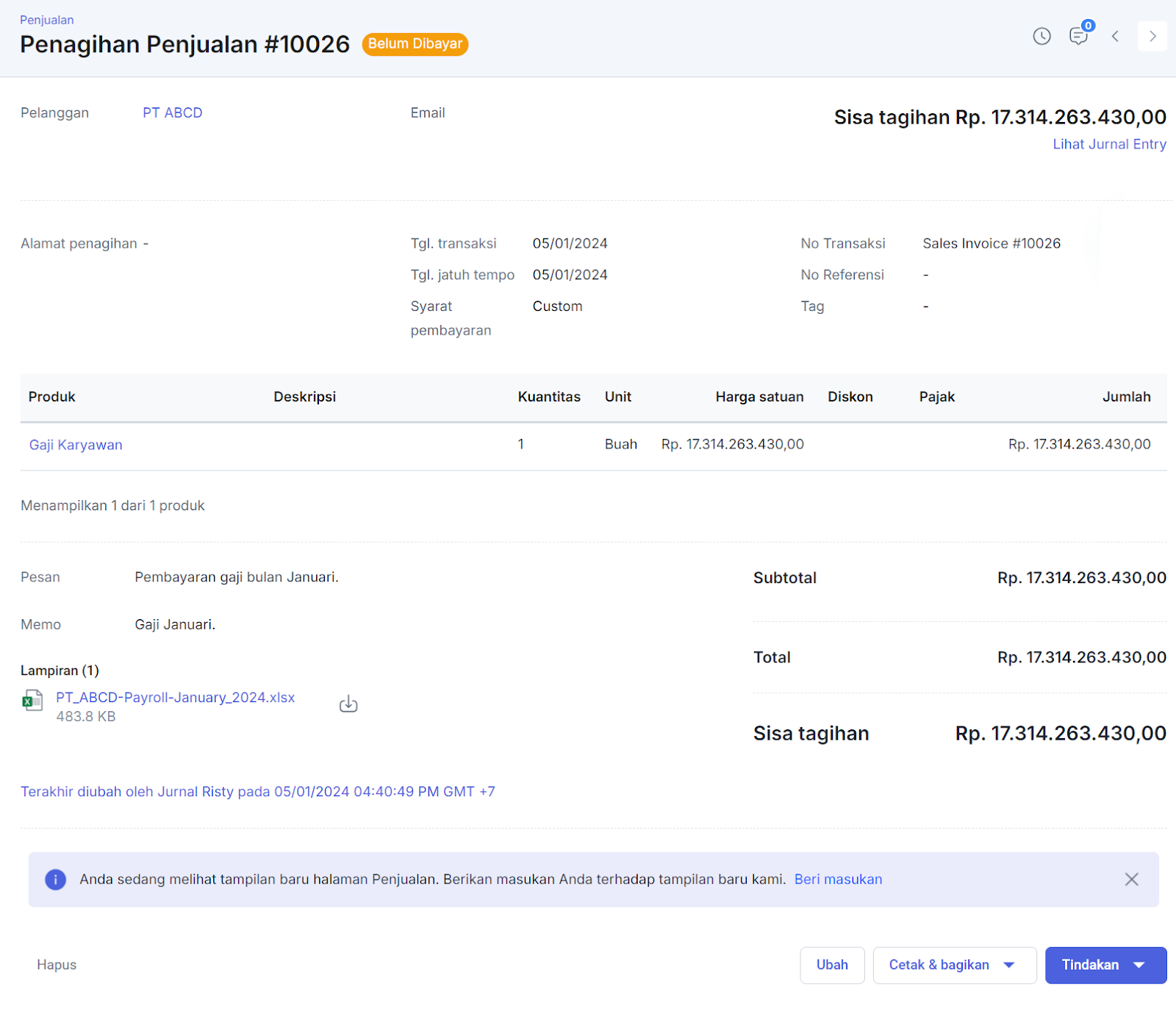Open the Tindakan dropdown menu

tap(1105, 965)
